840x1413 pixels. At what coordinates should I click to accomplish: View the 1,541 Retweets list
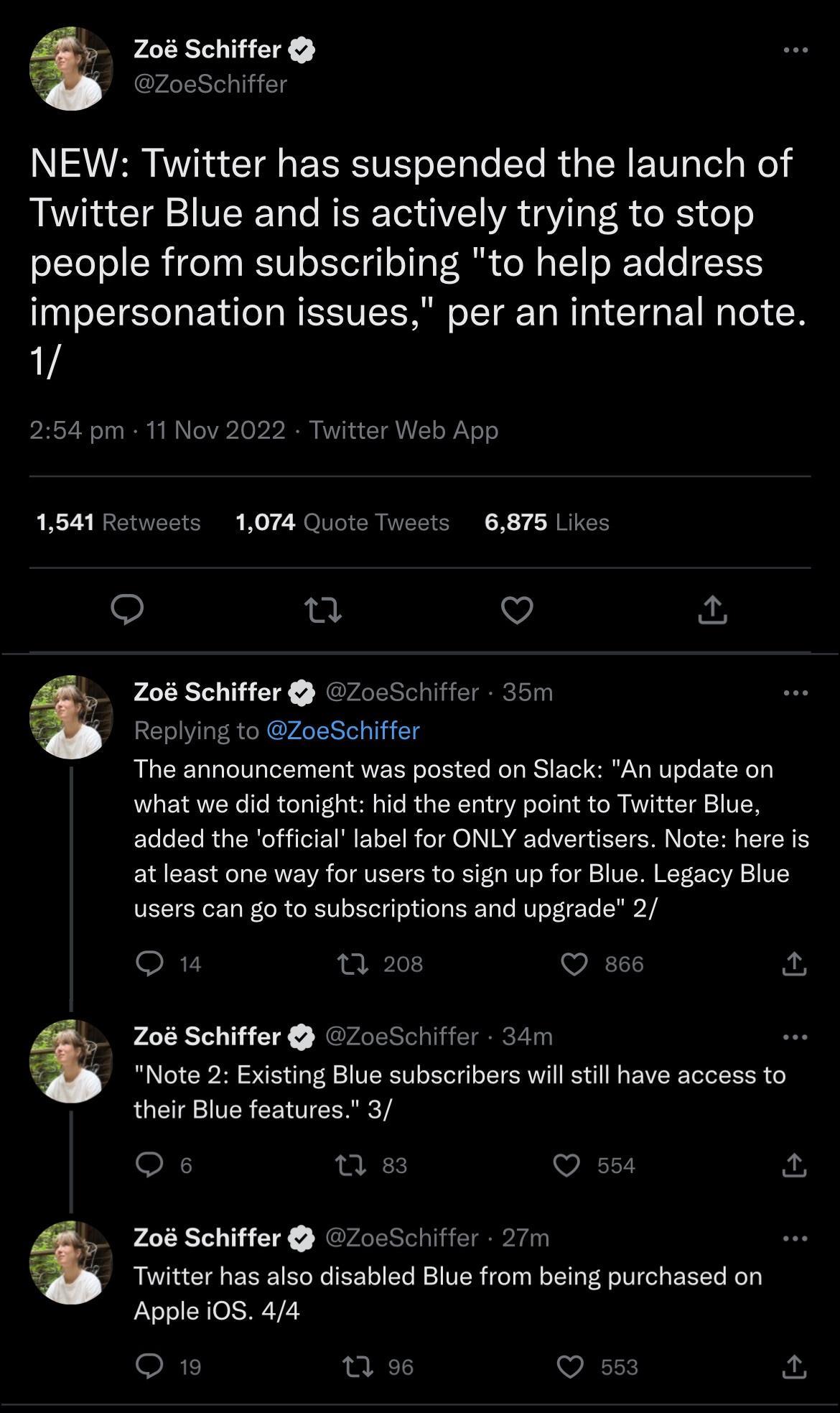118,522
